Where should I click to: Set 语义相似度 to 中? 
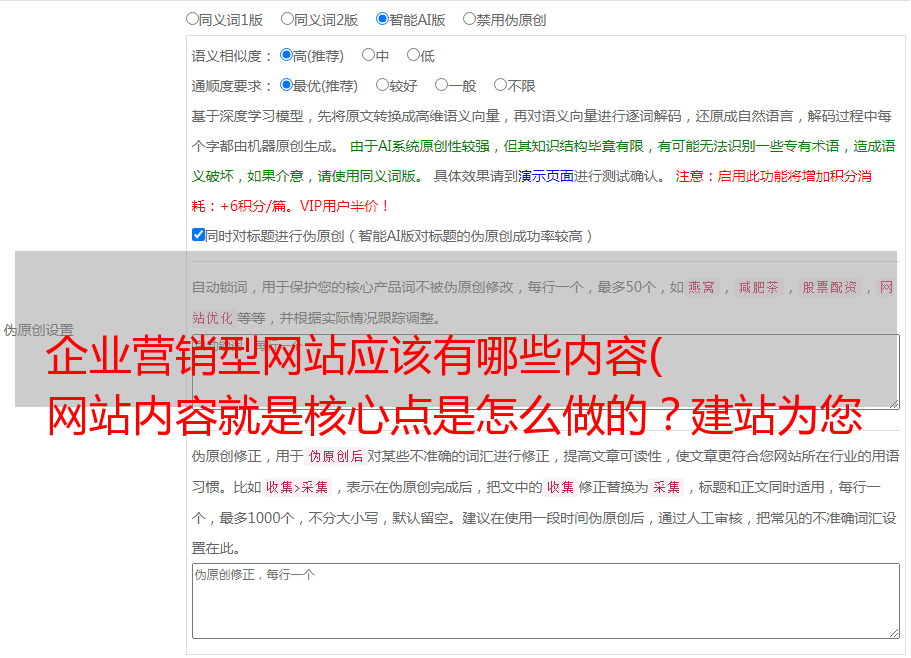pyautogui.click(x=368, y=55)
